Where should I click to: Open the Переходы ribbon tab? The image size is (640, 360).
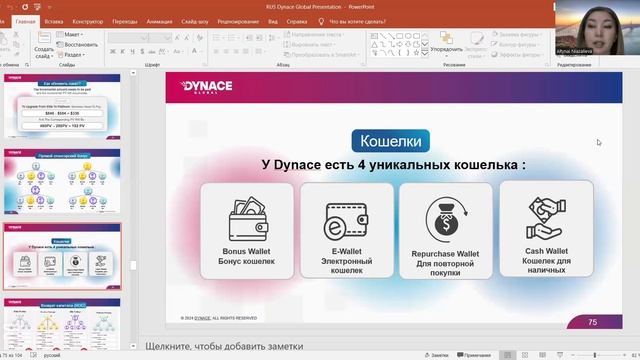tap(124, 22)
